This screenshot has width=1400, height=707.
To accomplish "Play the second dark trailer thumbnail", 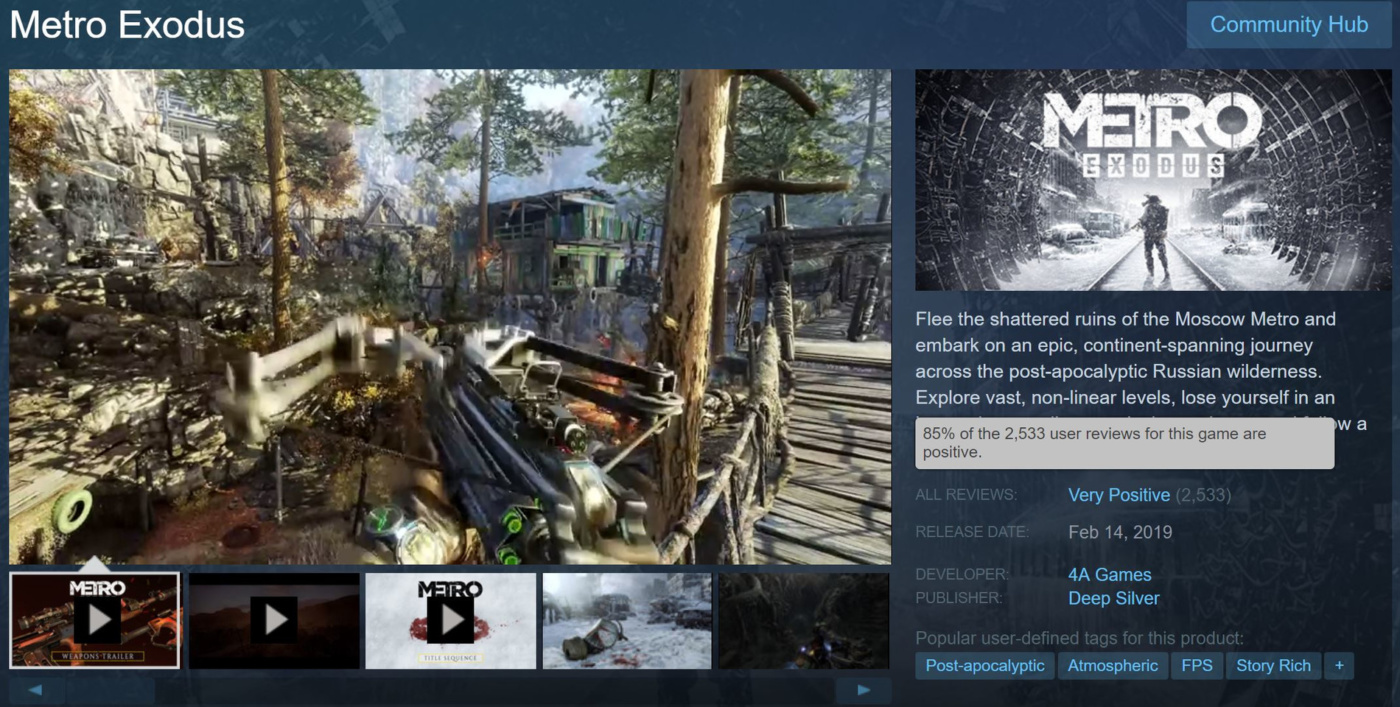I will (x=273, y=620).
